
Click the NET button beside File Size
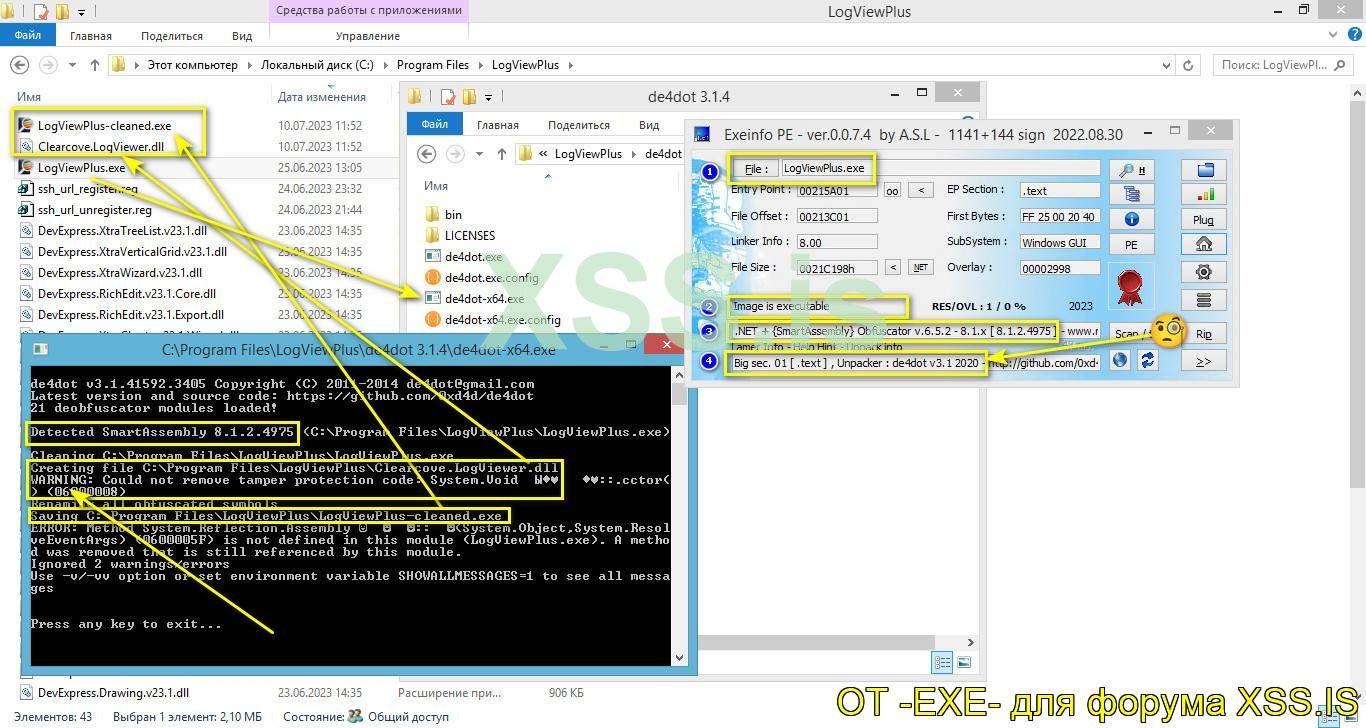coord(920,267)
